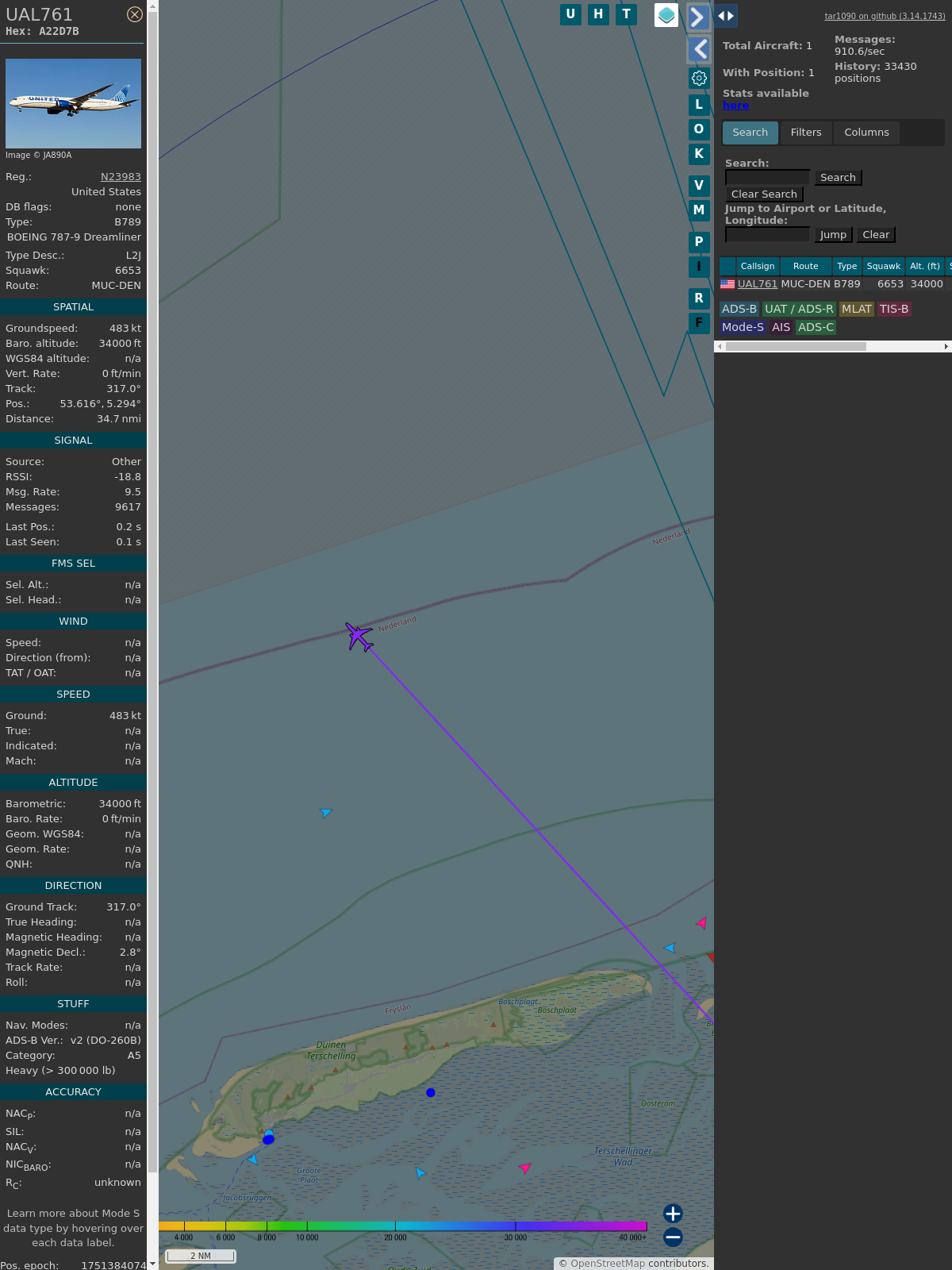Toggle the R map button
Image resolution: width=952 pixels, height=1270 pixels.
click(699, 298)
